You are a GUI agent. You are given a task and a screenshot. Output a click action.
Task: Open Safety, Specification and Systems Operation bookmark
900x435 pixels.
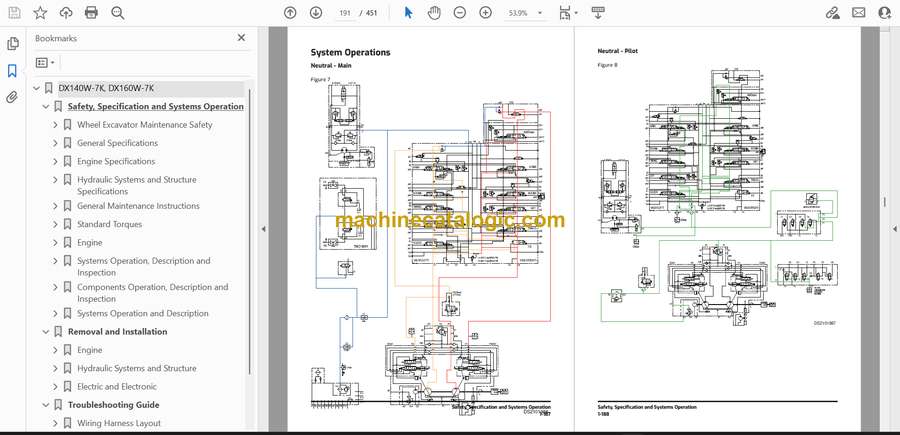(x=156, y=107)
